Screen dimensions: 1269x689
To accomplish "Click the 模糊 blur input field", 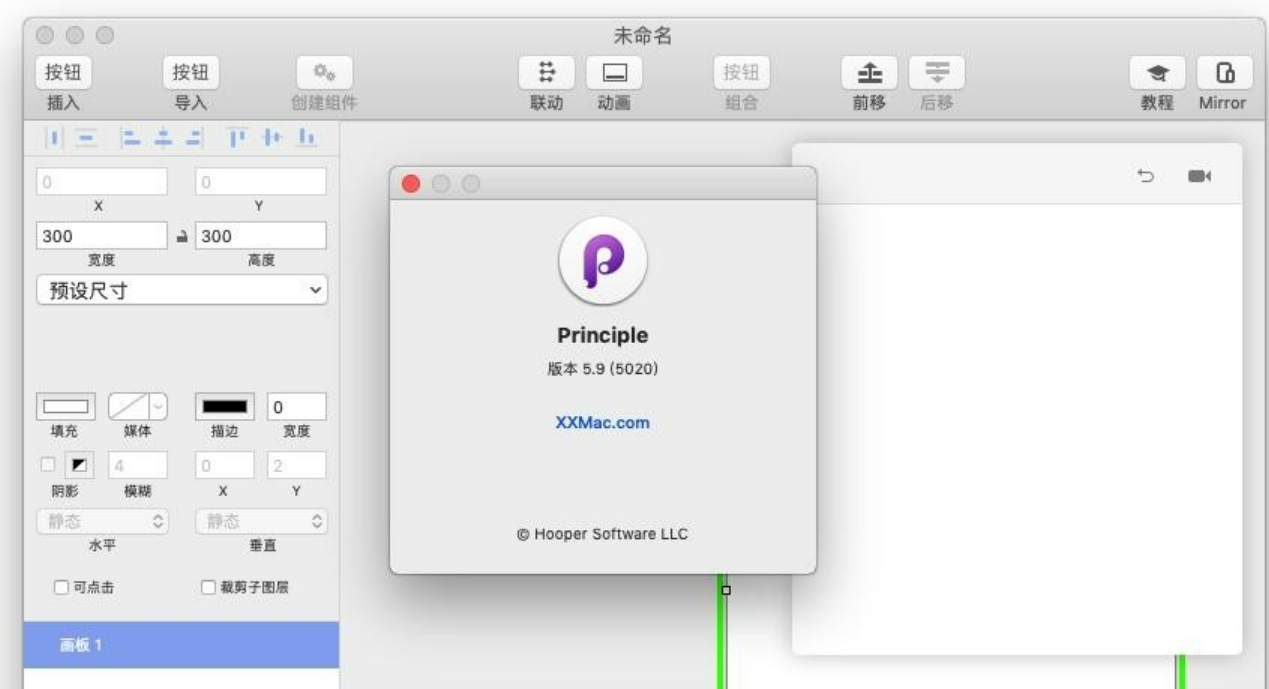I will 138,465.
